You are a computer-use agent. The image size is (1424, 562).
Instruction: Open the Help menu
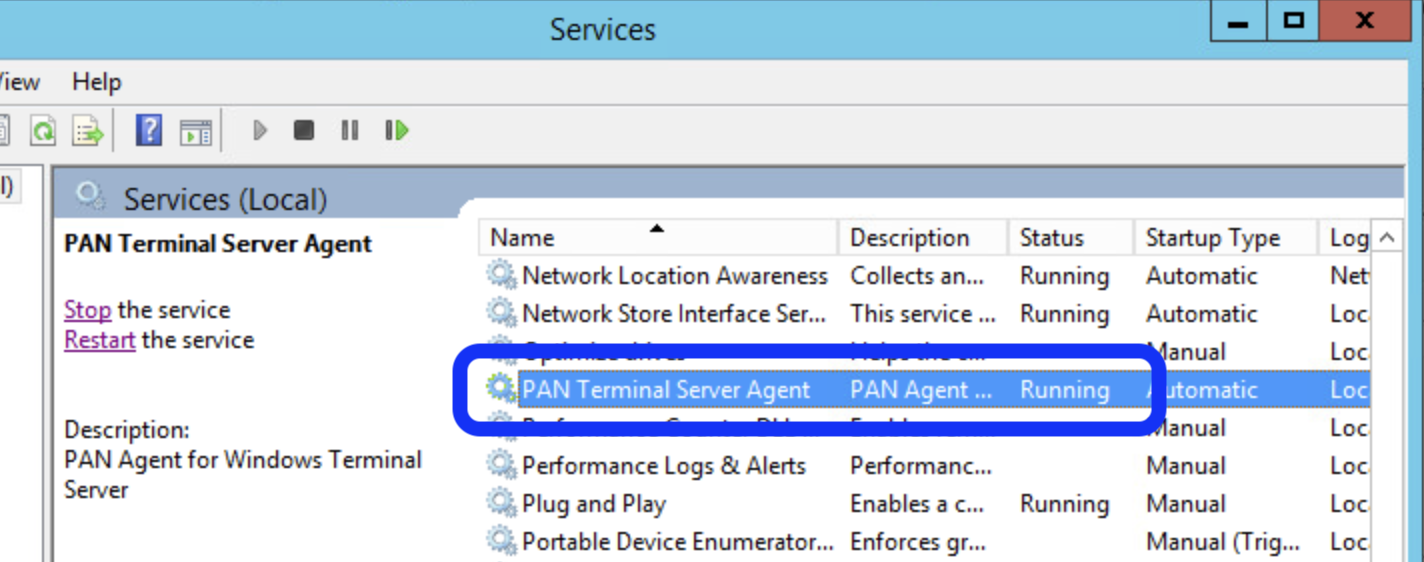coord(96,82)
